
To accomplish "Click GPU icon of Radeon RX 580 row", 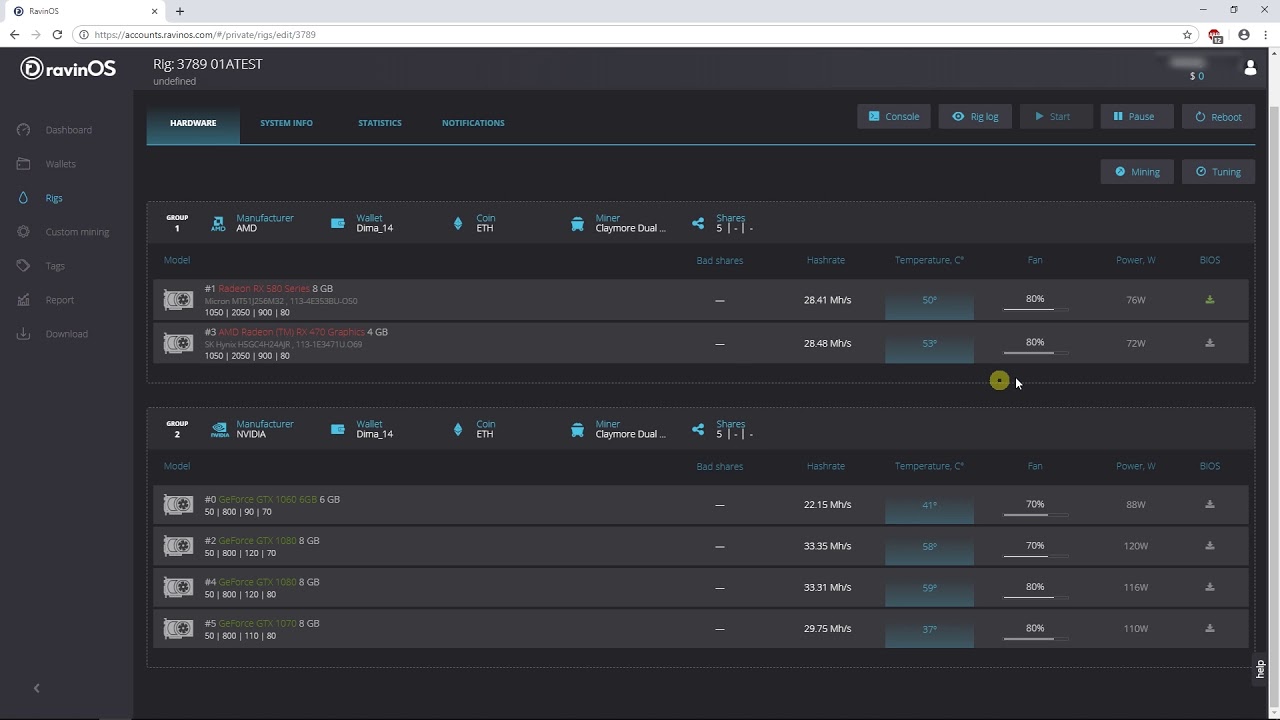I will tap(178, 300).
